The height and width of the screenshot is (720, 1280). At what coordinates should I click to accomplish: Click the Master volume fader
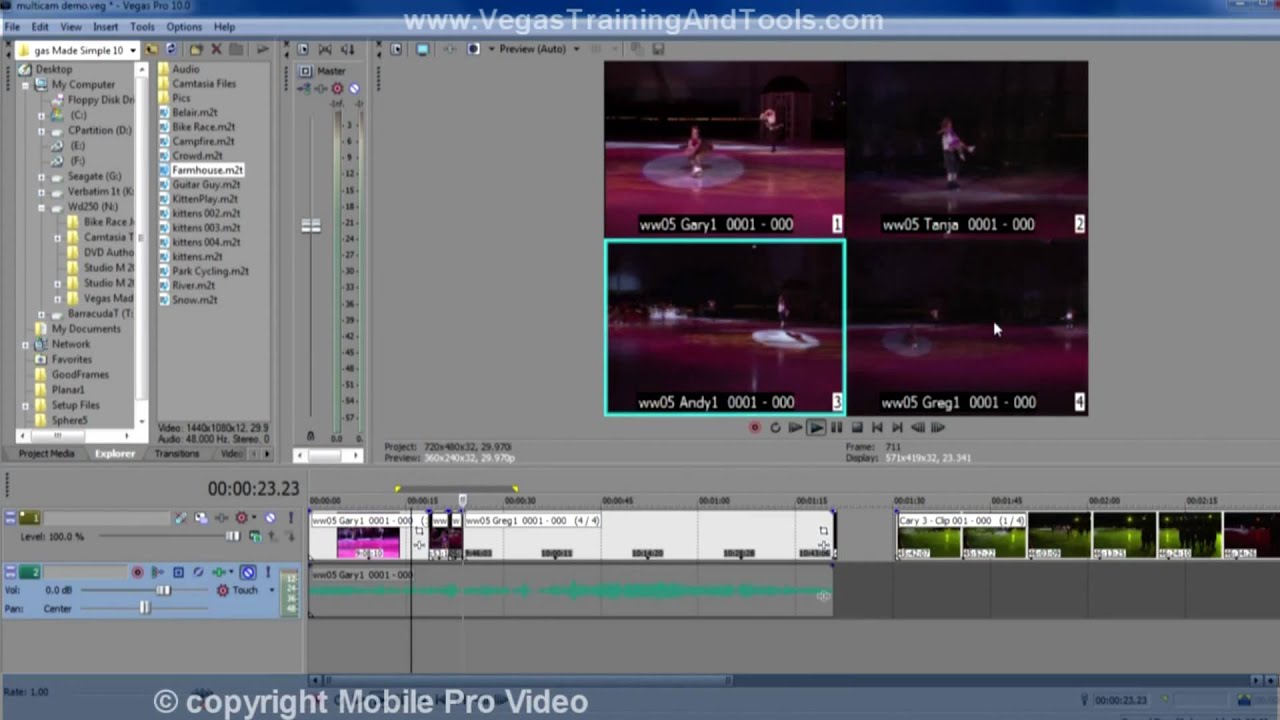[x=311, y=226]
